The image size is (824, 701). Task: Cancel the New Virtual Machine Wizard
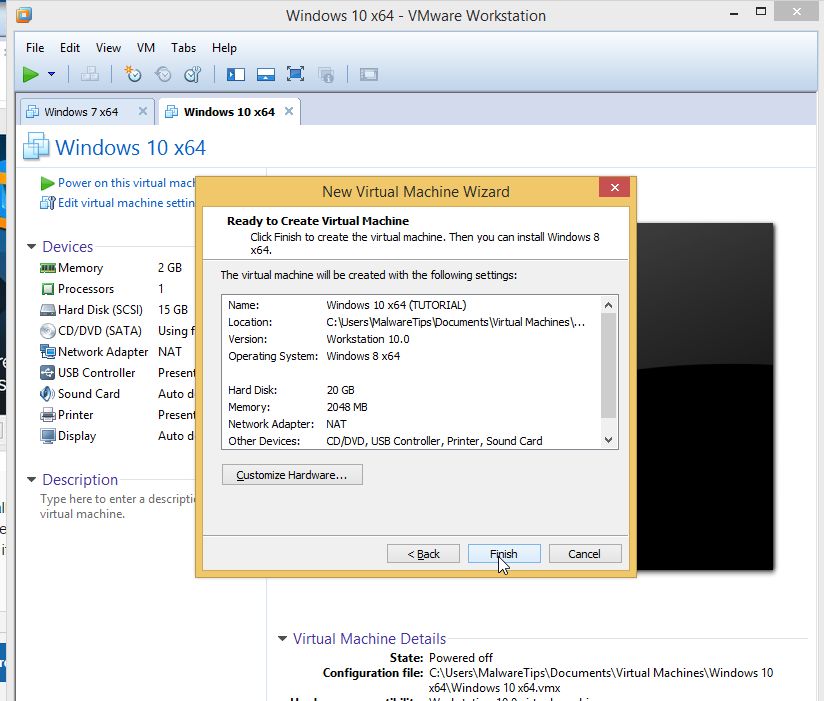coord(585,554)
